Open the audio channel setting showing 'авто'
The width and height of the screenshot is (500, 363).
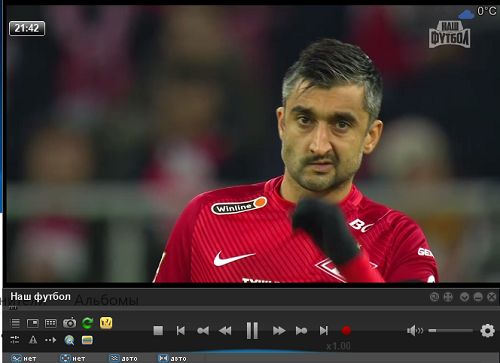[172, 358]
